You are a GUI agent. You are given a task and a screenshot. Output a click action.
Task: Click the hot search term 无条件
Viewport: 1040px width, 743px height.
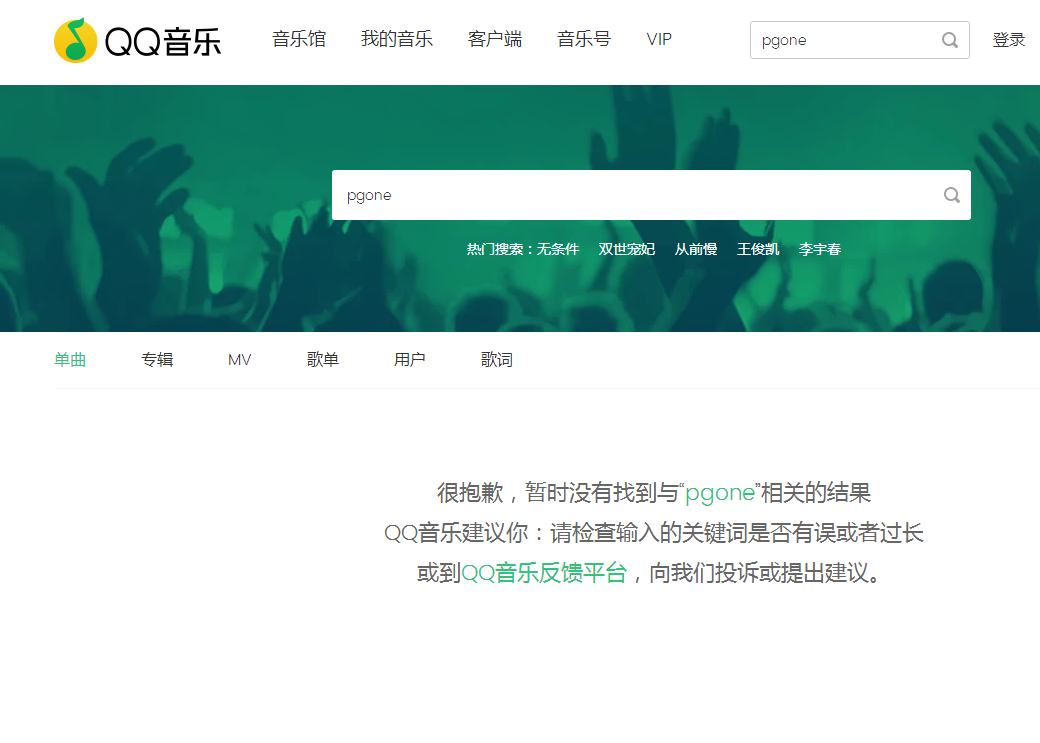pyautogui.click(x=557, y=249)
